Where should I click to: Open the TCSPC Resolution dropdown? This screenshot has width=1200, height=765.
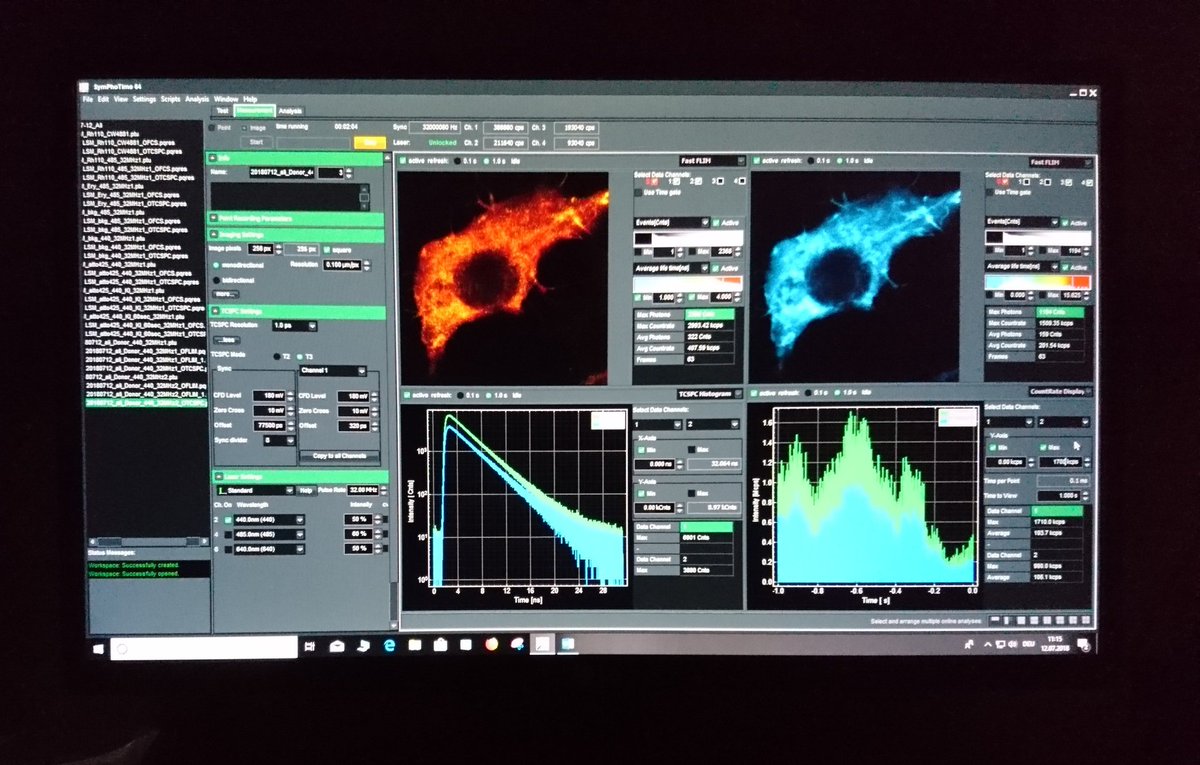[295, 326]
